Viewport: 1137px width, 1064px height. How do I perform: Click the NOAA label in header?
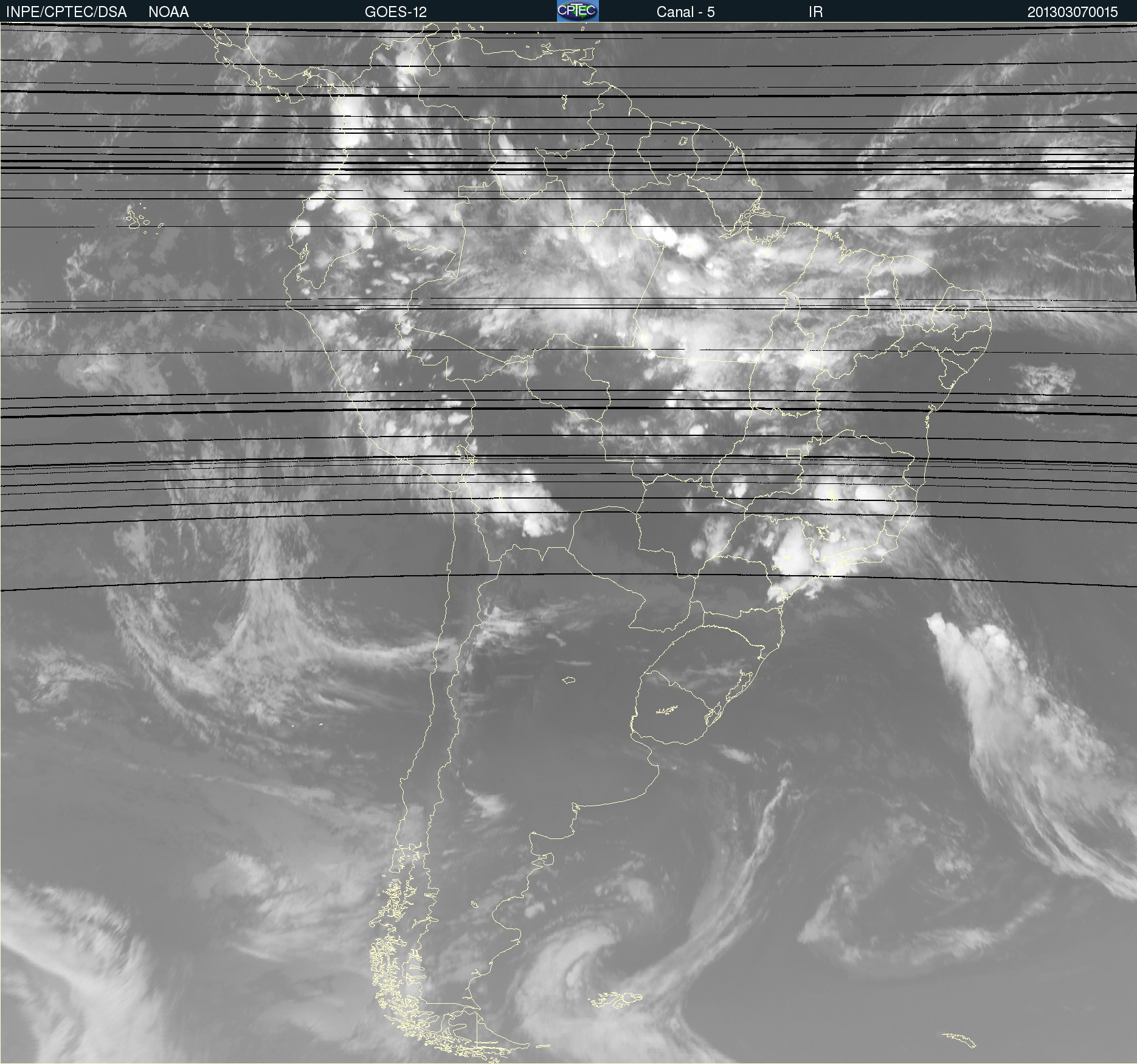[168, 12]
